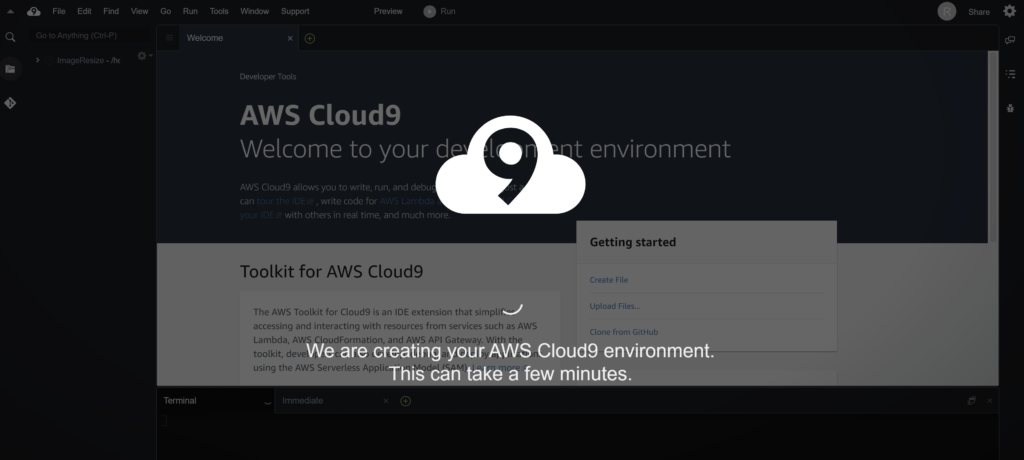Open Preferences with the gear icon
The image size is (1024, 460).
click(x=1009, y=11)
